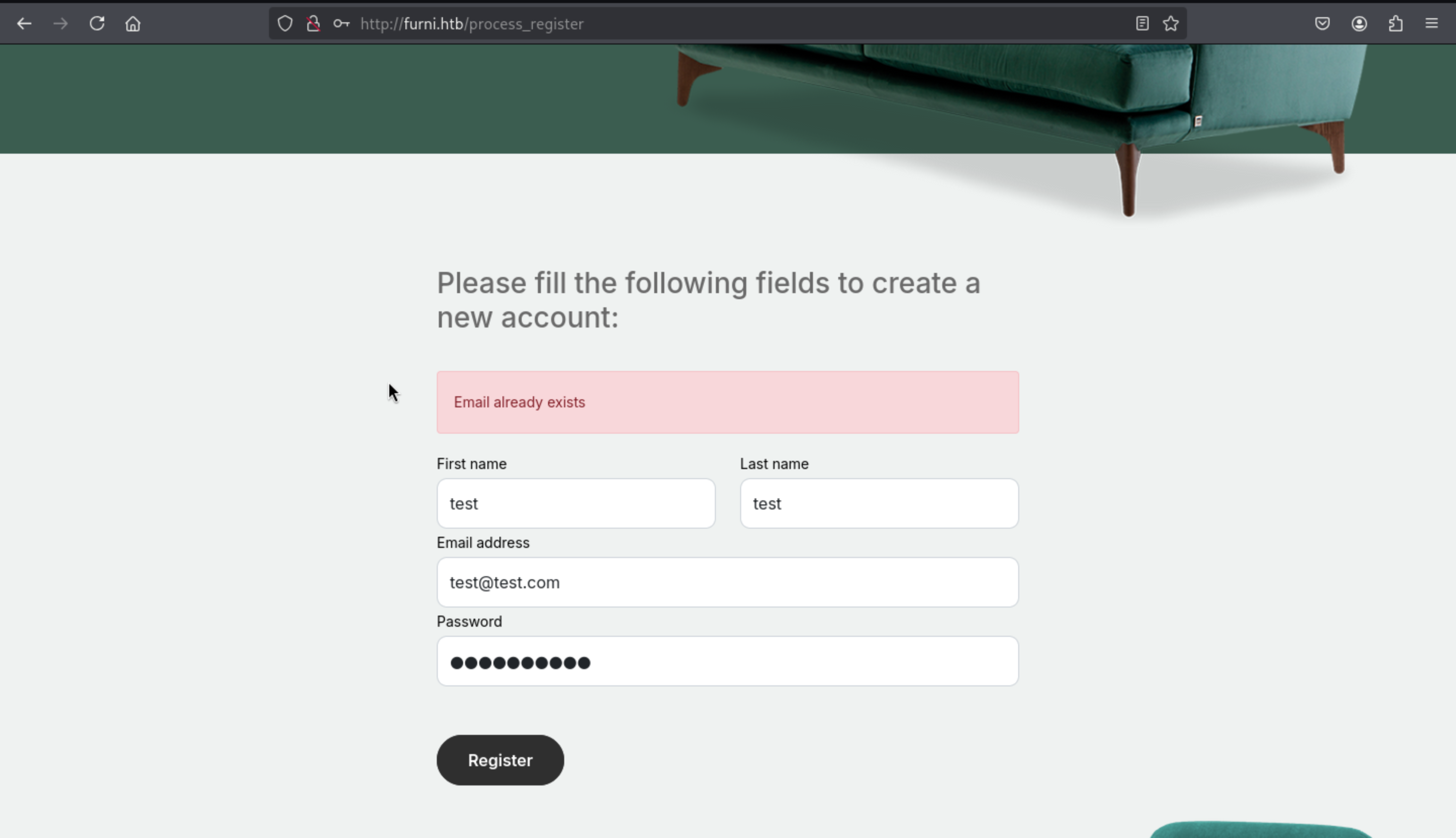
Task: Focus the Last name field
Action: coord(879,503)
